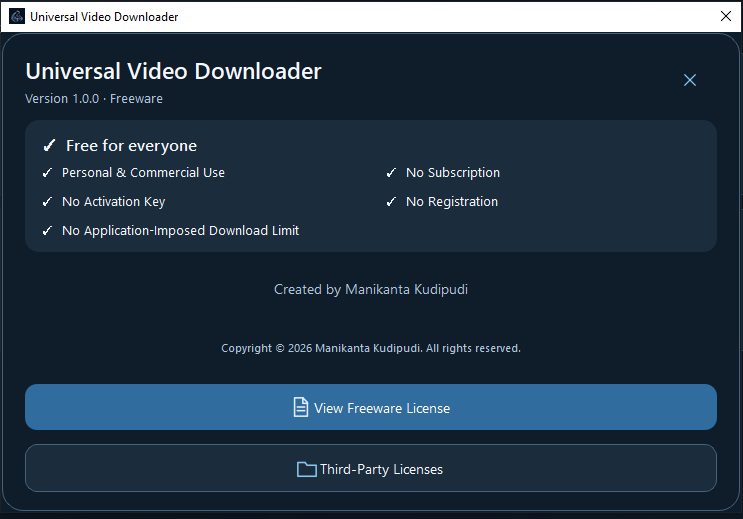Click the app icon in title bar
743x519 pixels.
pos(17,16)
